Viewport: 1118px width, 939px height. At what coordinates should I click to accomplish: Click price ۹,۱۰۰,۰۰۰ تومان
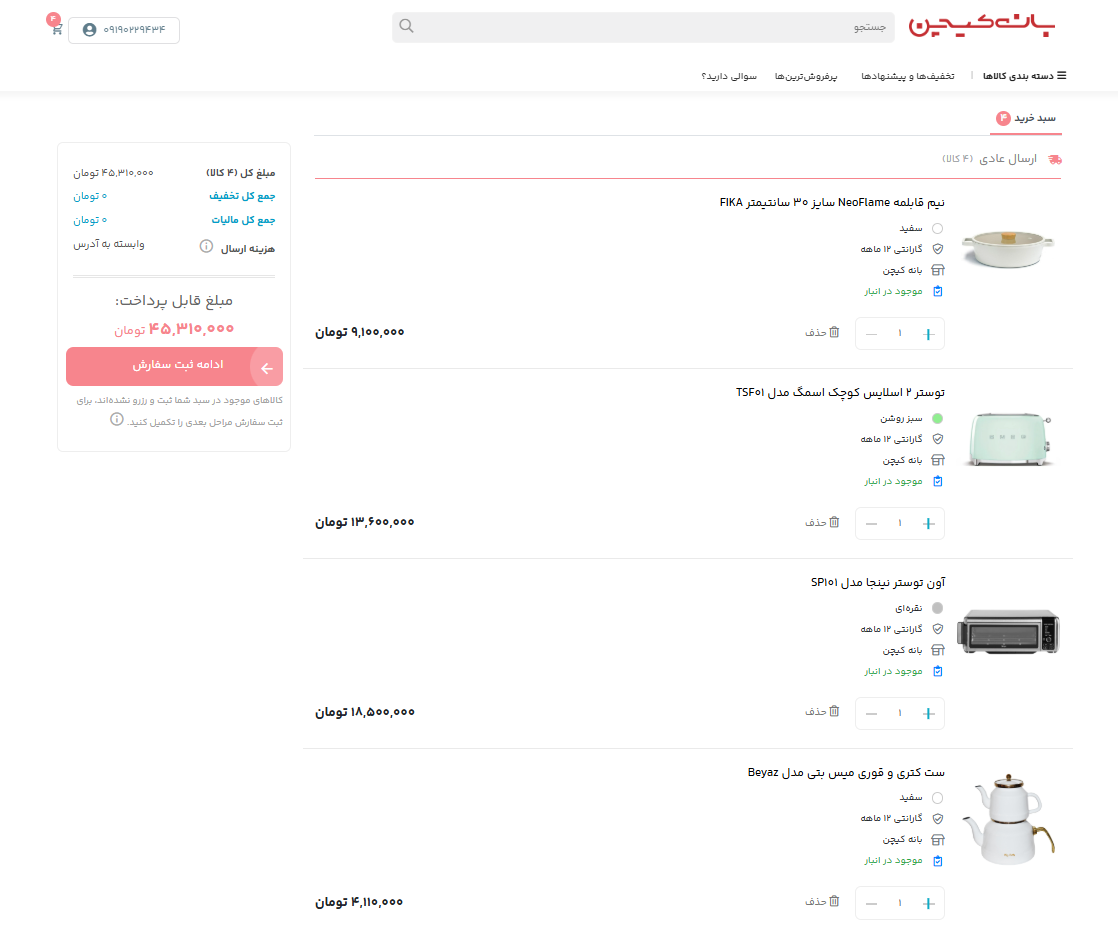pos(360,332)
